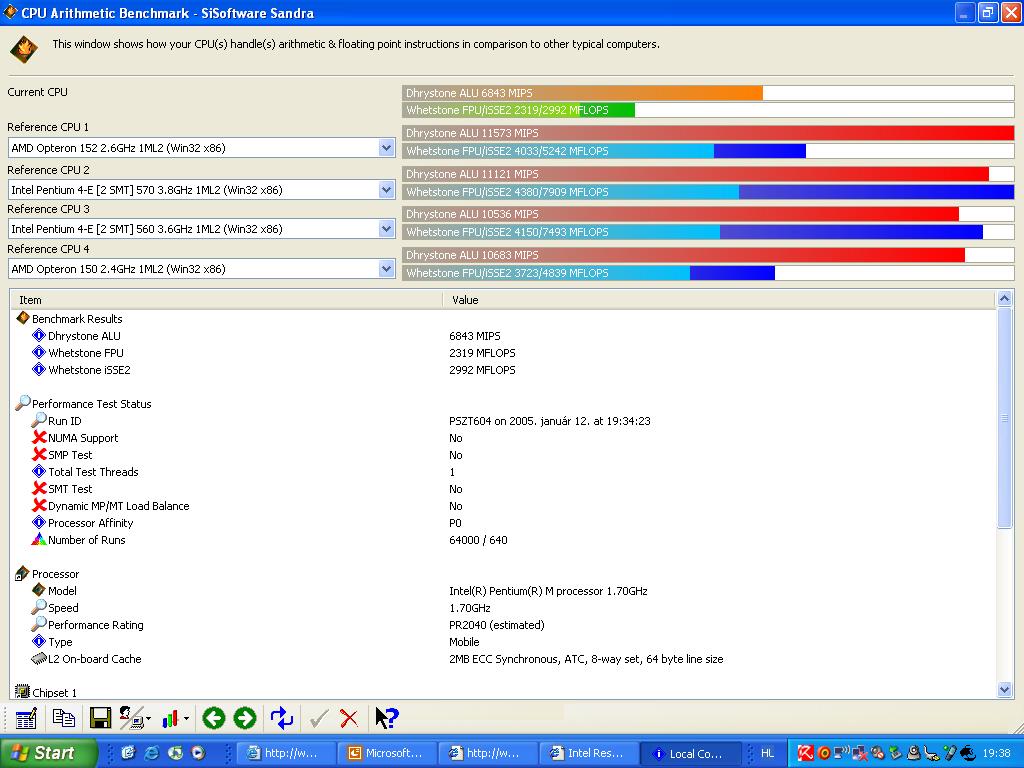
Task: Go forward with the green right arrow
Action: (x=245, y=718)
